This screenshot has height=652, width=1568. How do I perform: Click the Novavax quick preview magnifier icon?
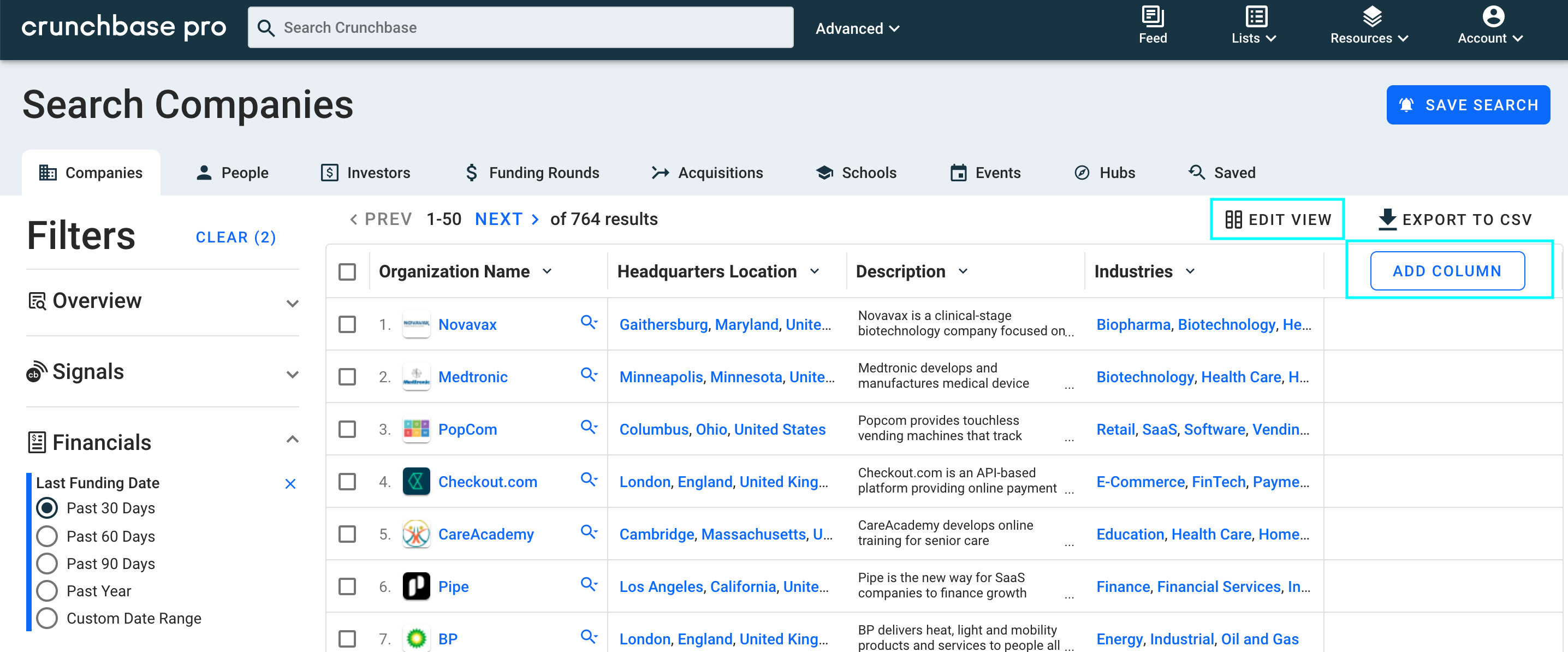pyautogui.click(x=588, y=322)
